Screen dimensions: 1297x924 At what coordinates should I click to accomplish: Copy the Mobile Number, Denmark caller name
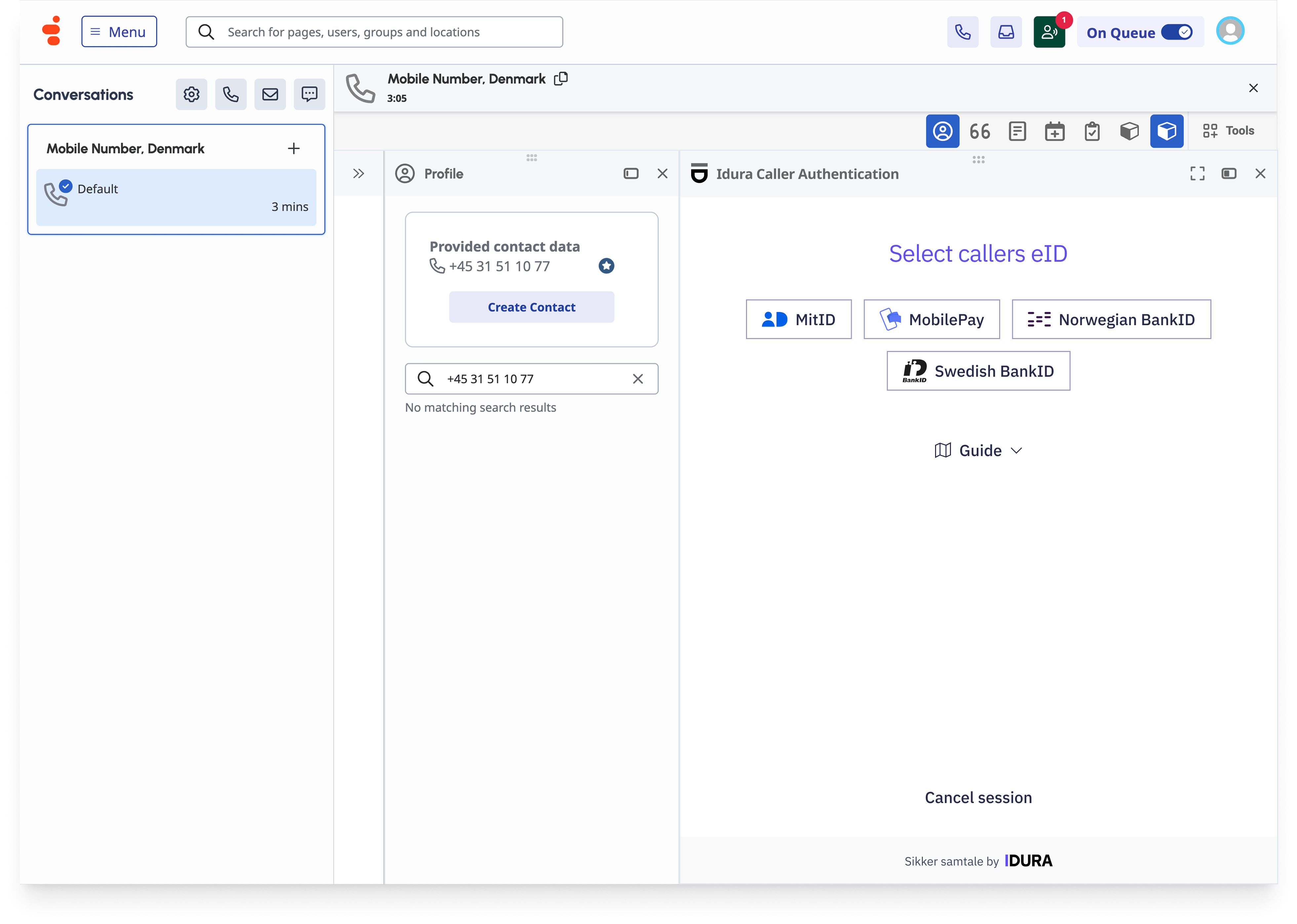[561, 79]
